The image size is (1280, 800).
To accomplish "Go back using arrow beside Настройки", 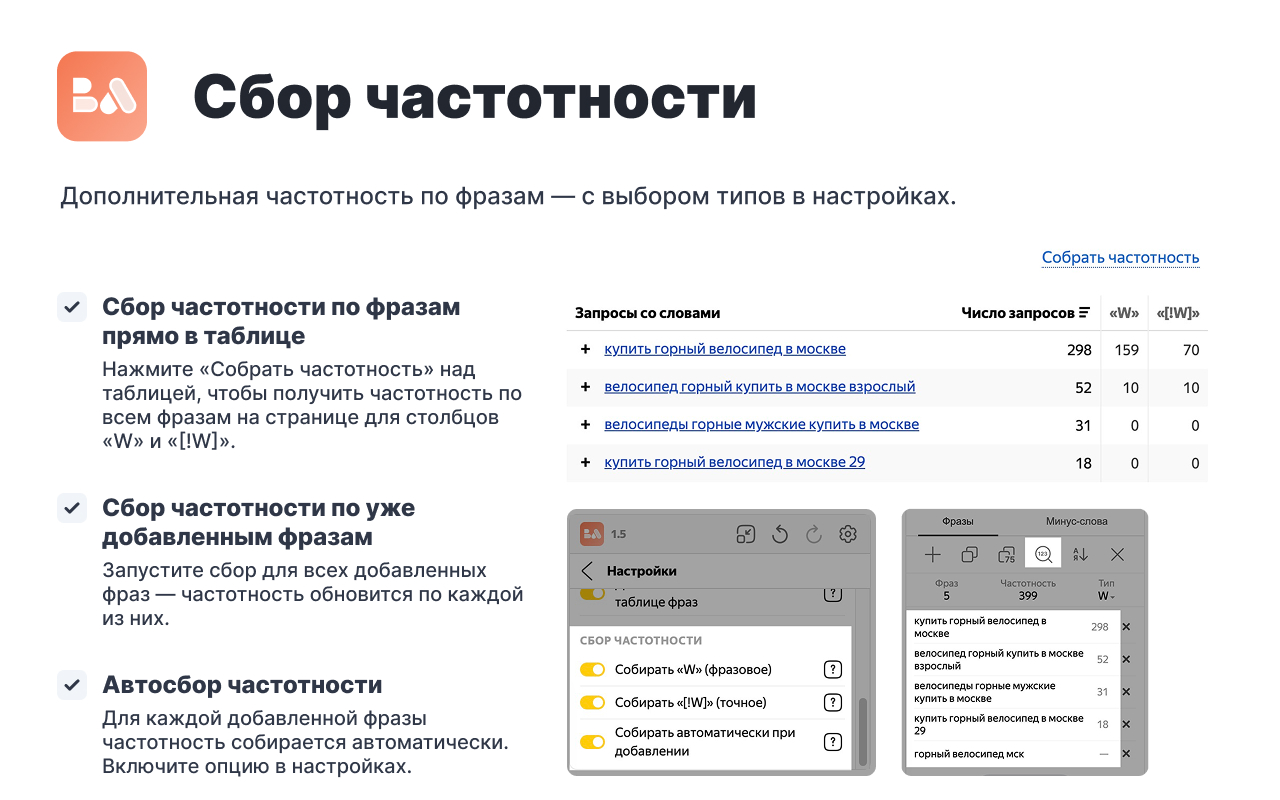I will tap(587, 571).
